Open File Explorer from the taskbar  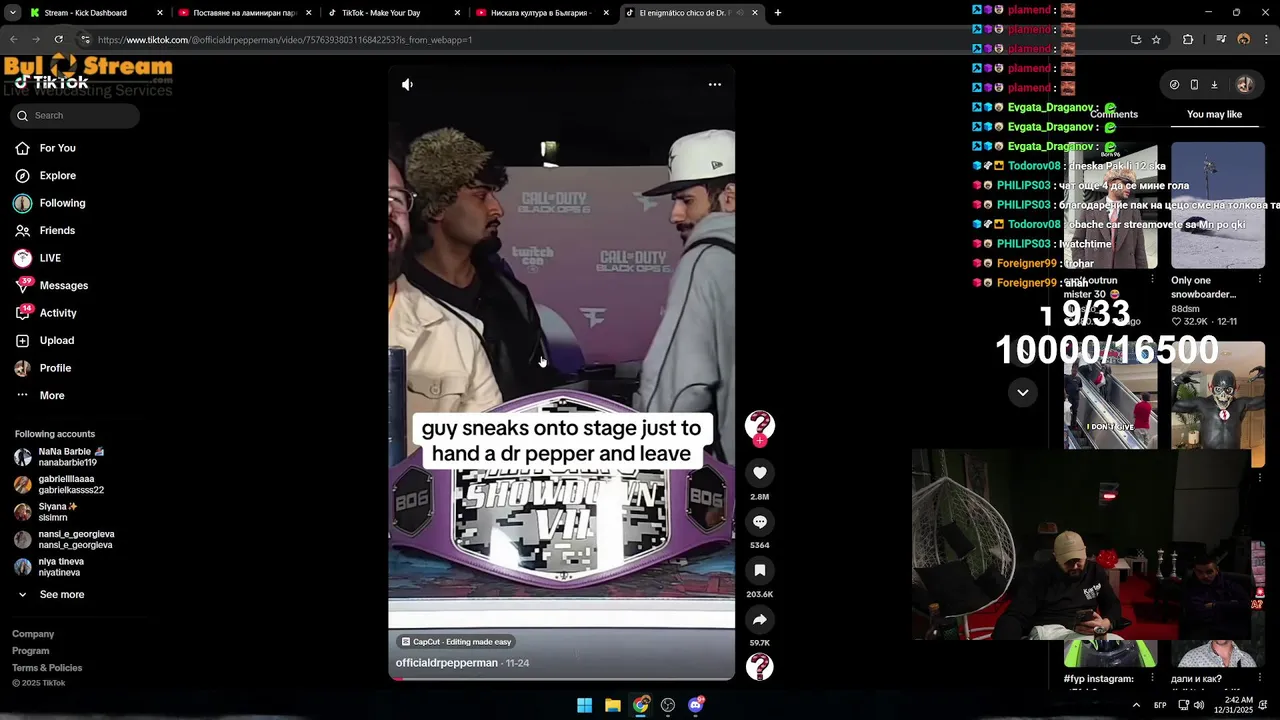coord(613,705)
